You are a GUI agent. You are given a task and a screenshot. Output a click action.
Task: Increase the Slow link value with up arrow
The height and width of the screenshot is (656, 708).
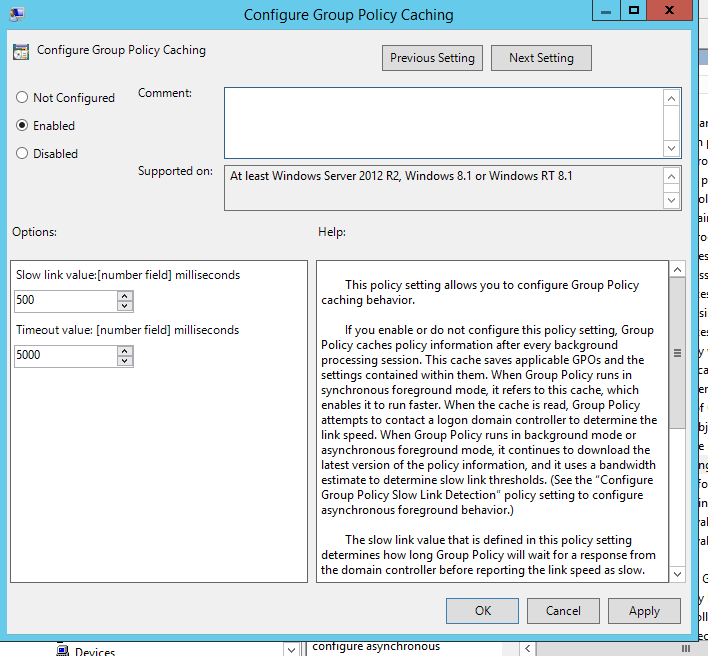[124, 296]
